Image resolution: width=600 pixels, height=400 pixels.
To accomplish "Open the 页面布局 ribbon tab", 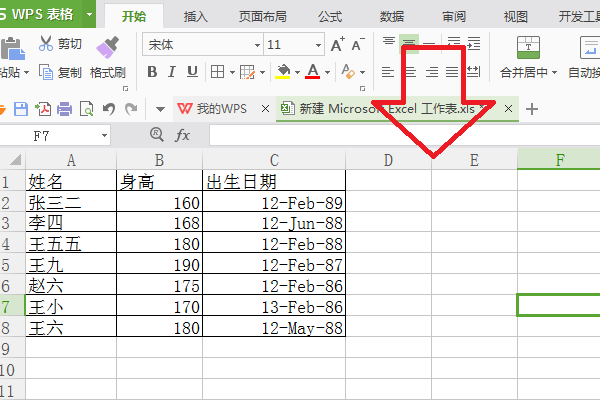I will pyautogui.click(x=262, y=16).
